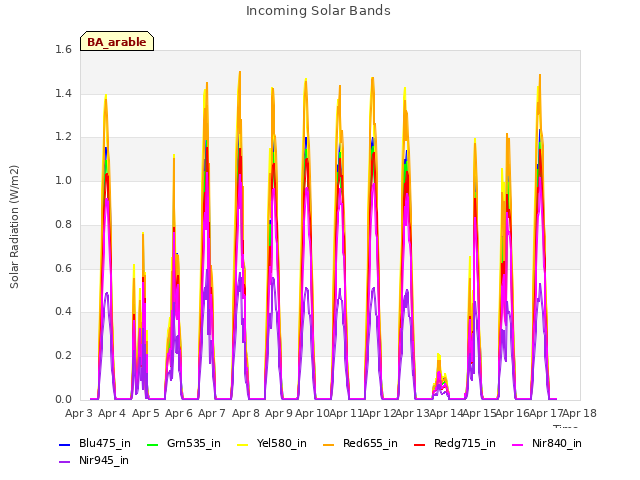Click the Nir945_in legend label

(104, 460)
